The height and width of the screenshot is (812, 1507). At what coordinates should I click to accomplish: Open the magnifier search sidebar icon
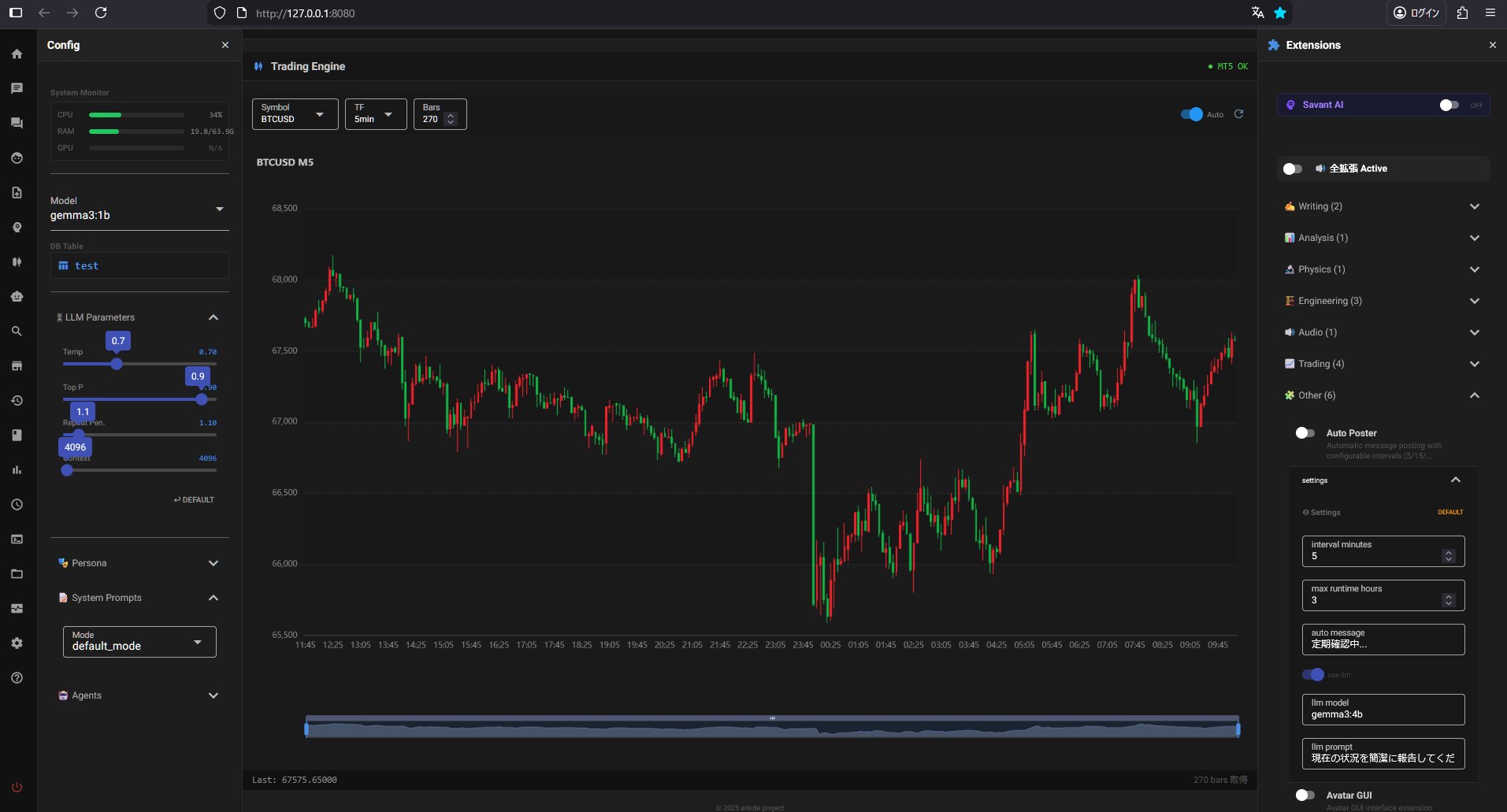17,331
